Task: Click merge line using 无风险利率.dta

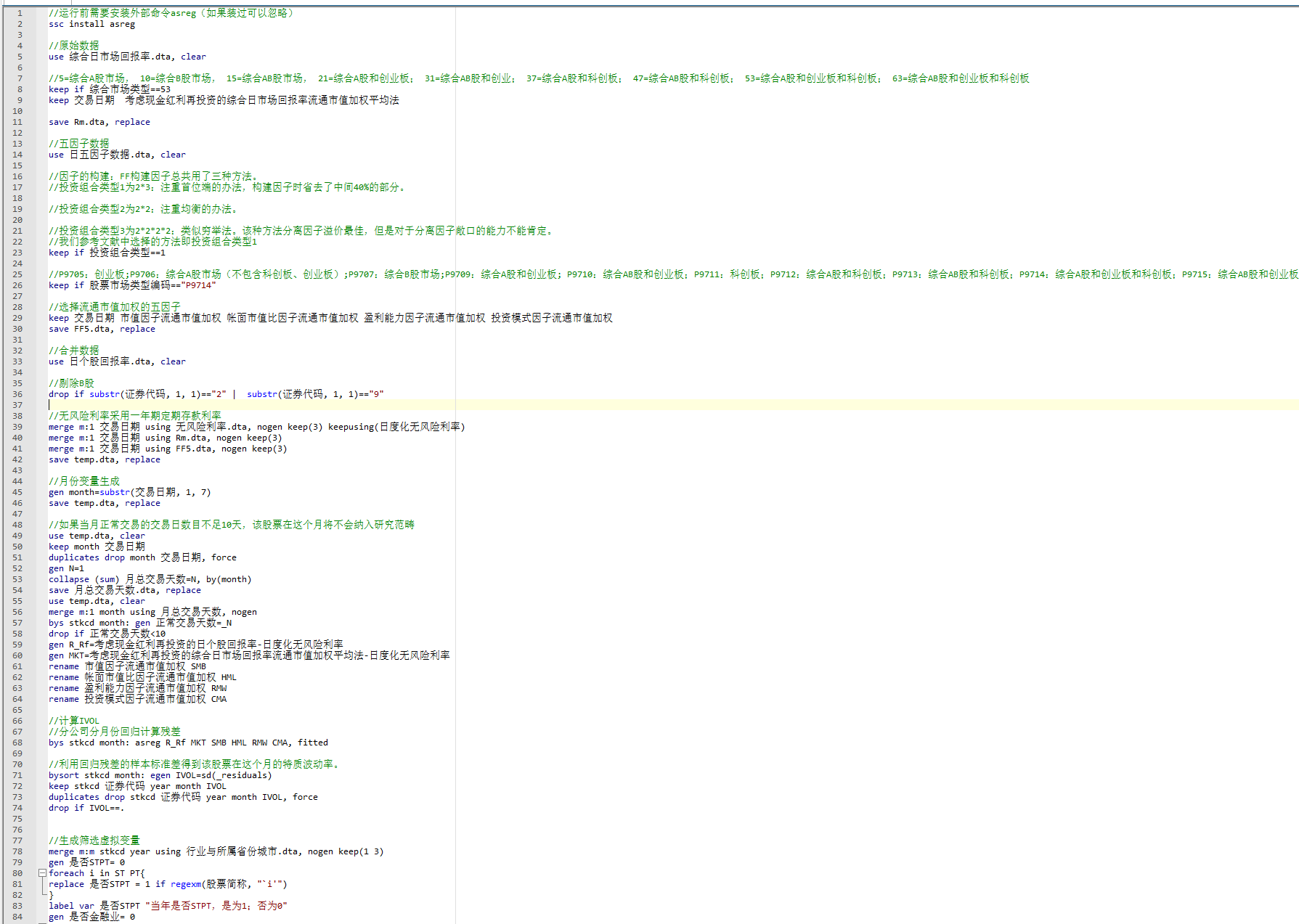Action: [257, 427]
